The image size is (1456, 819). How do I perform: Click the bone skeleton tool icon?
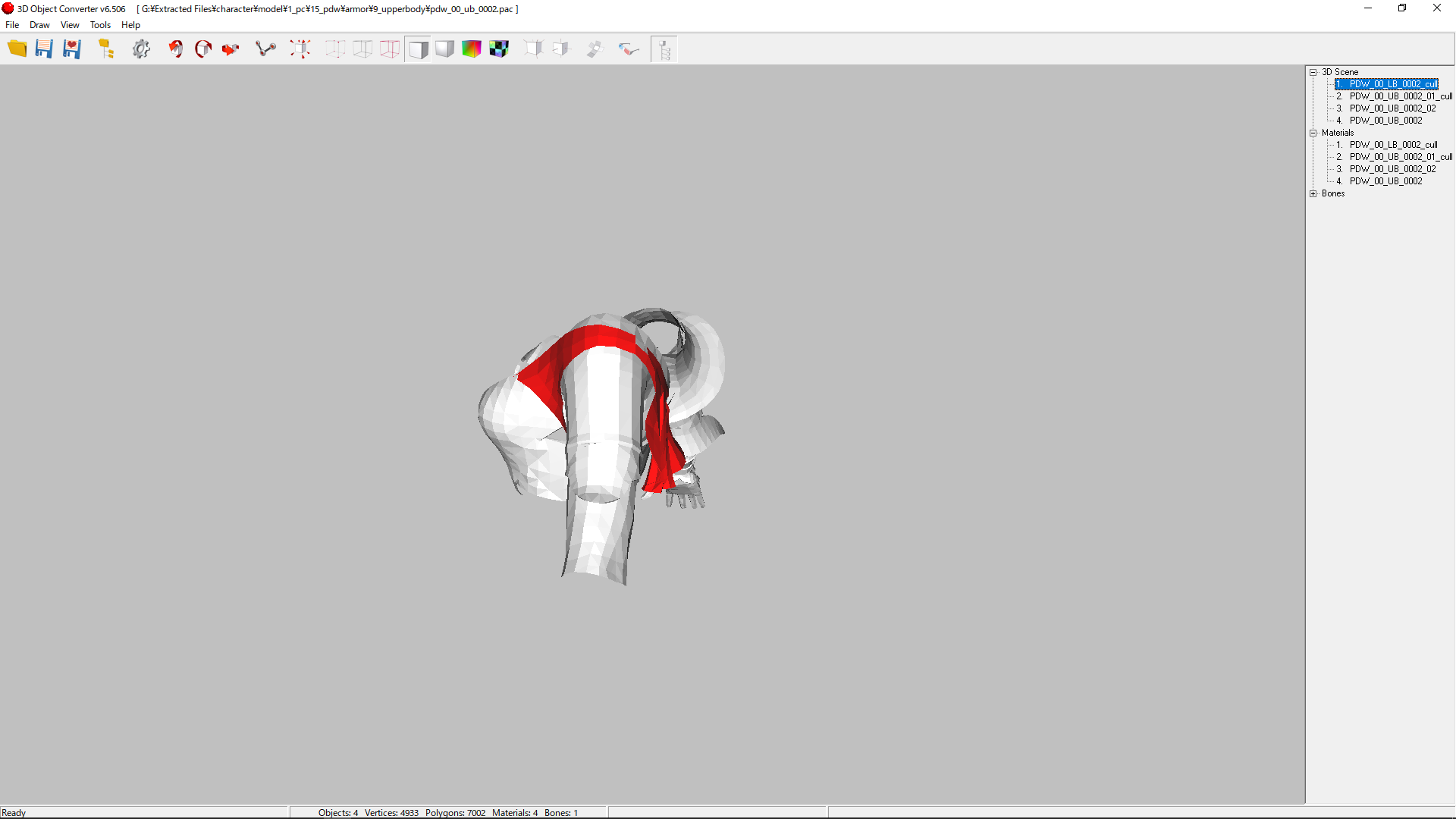(265, 49)
